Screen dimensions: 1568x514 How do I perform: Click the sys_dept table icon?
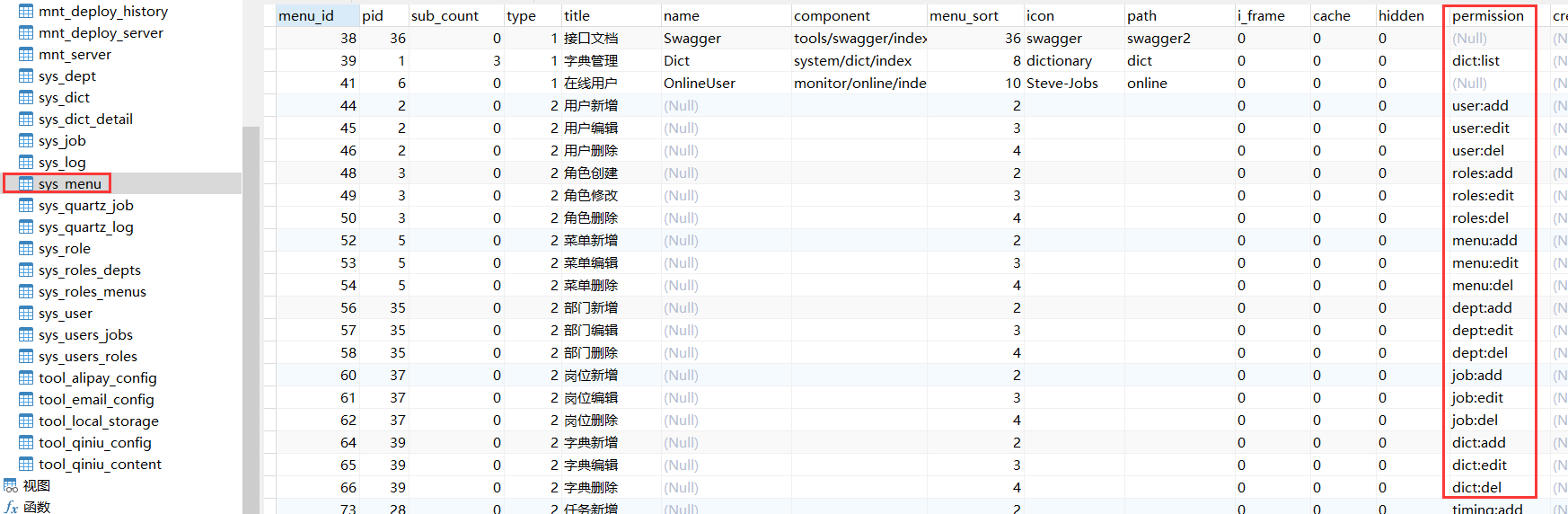[x=26, y=76]
